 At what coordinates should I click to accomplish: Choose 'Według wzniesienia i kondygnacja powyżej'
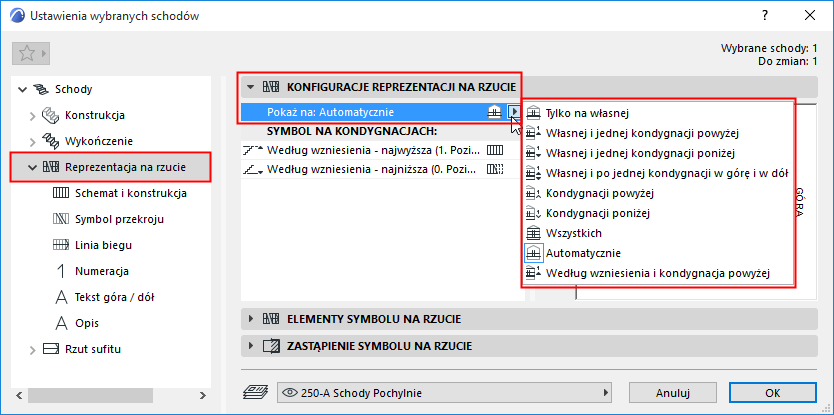[658, 273]
